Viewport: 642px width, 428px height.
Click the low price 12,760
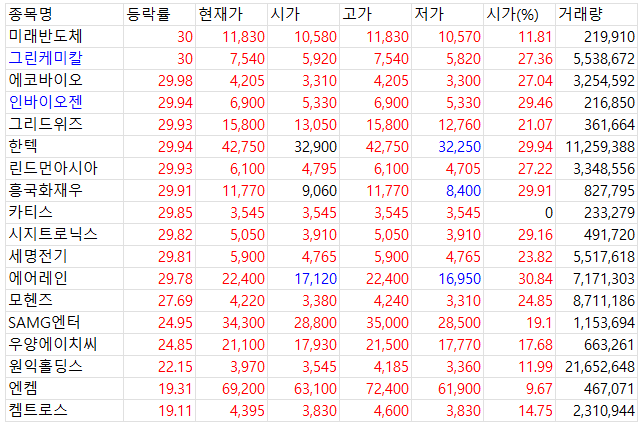pyautogui.click(x=459, y=125)
